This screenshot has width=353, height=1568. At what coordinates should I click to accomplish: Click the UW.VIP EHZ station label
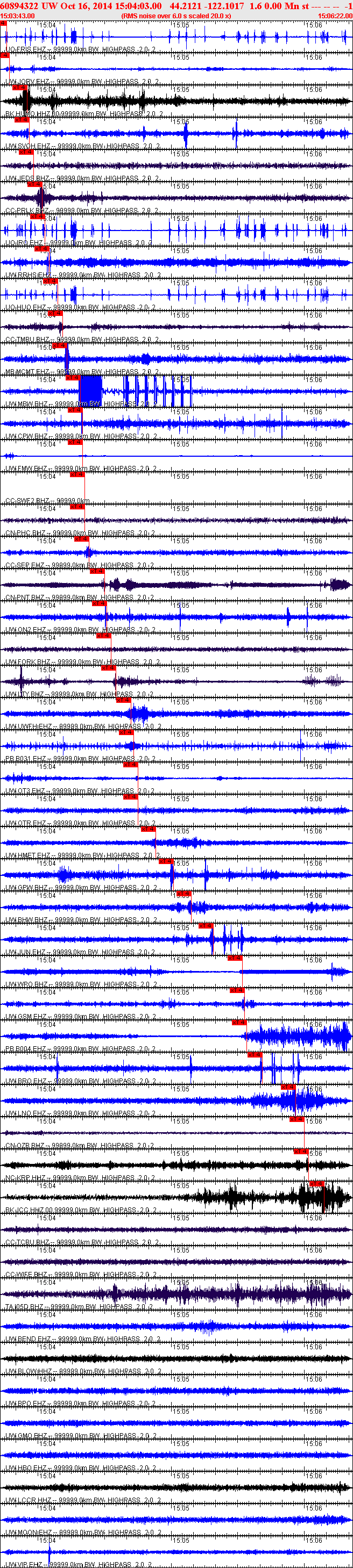(x=79, y=1565)
